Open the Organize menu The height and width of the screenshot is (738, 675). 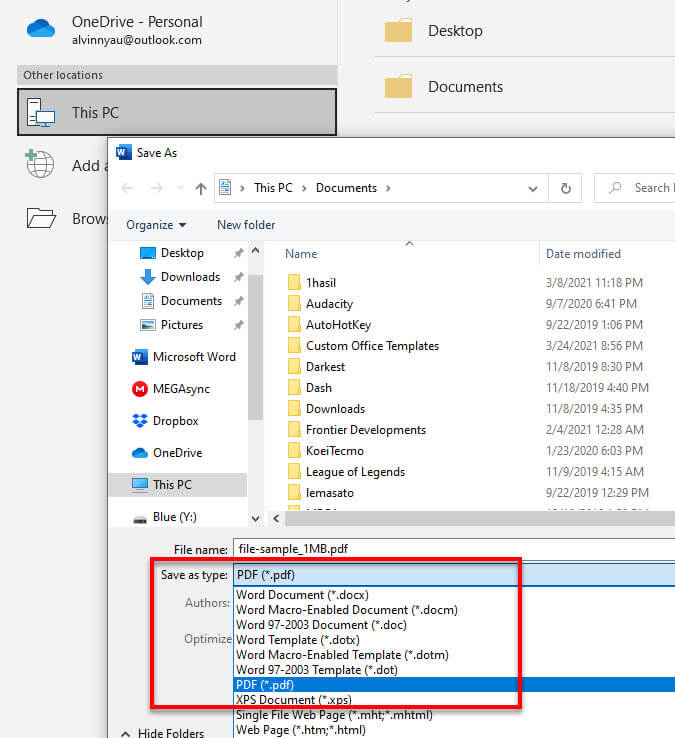point(156,225)
